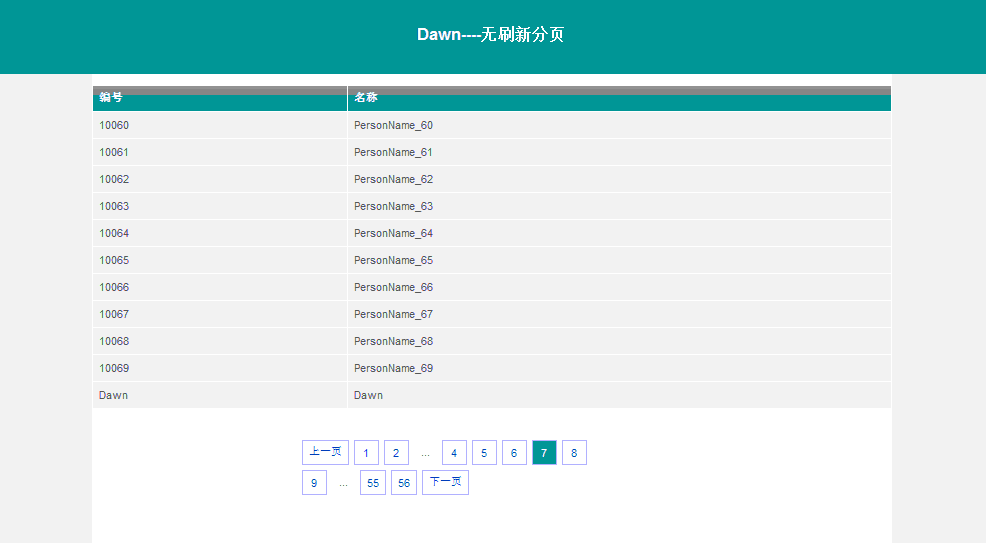Select page 8 in pager
986x543 pixels.
574,452
